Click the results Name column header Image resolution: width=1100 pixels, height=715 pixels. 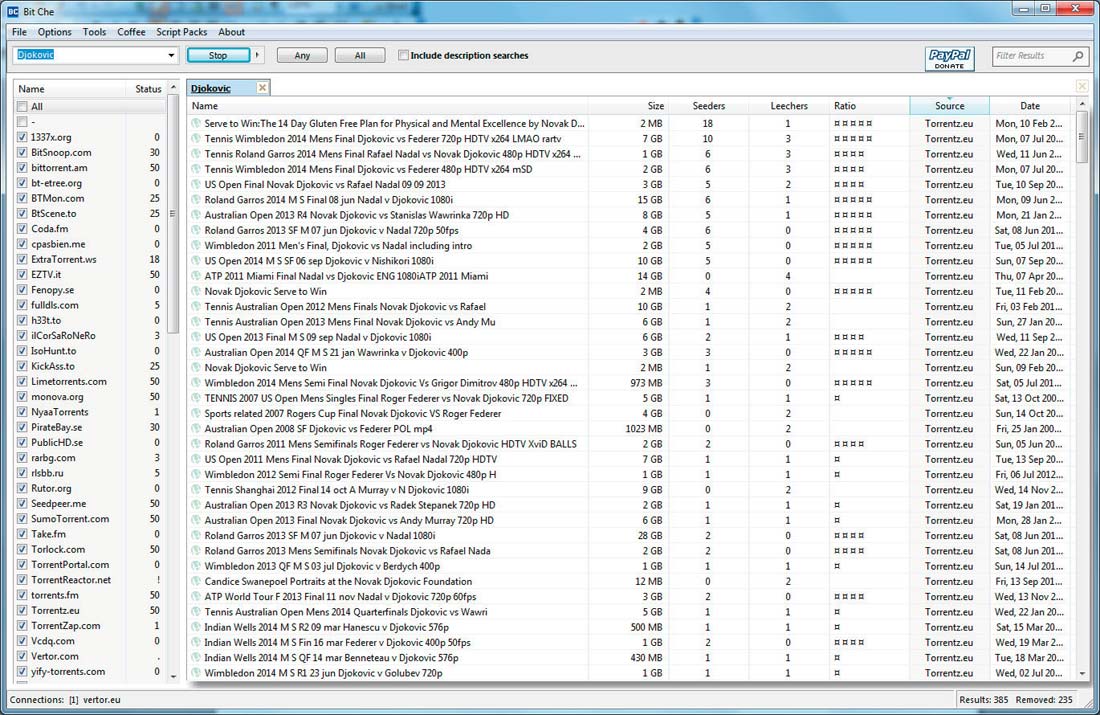point(387,106)
